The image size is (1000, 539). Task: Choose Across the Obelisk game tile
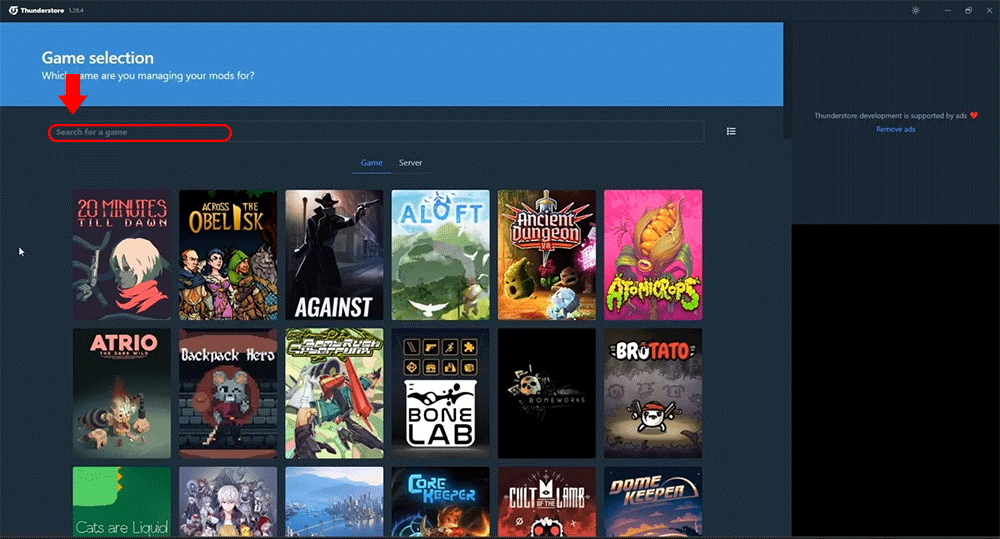tap(228, 254)
